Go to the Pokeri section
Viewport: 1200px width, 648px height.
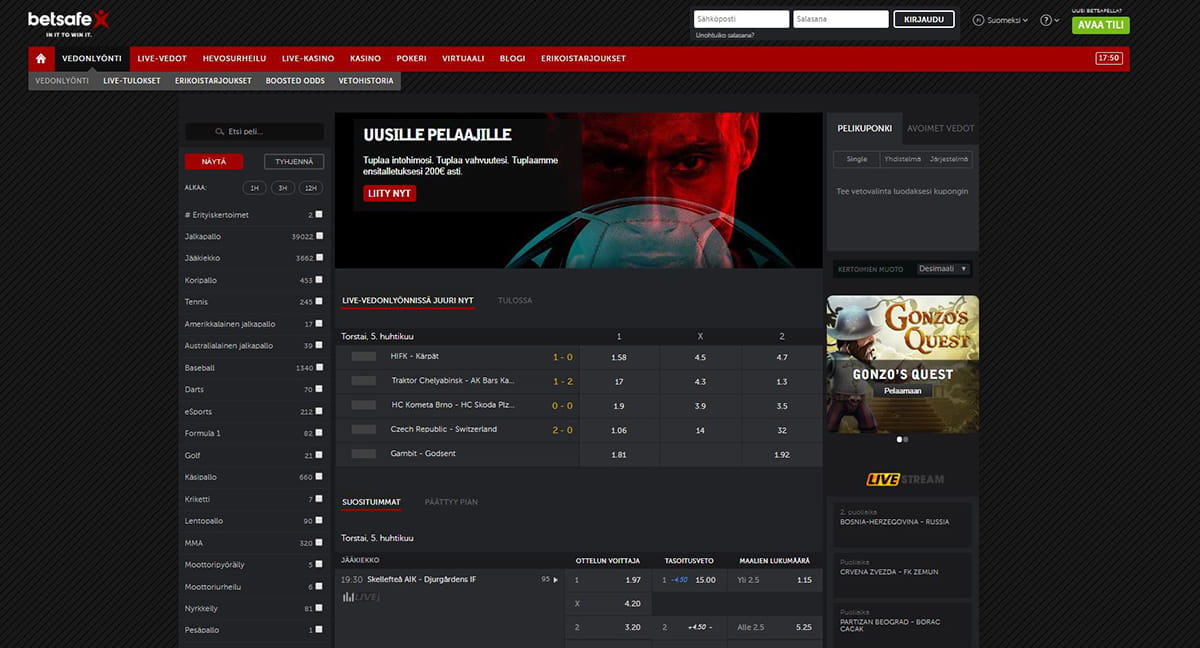point(411,58)
